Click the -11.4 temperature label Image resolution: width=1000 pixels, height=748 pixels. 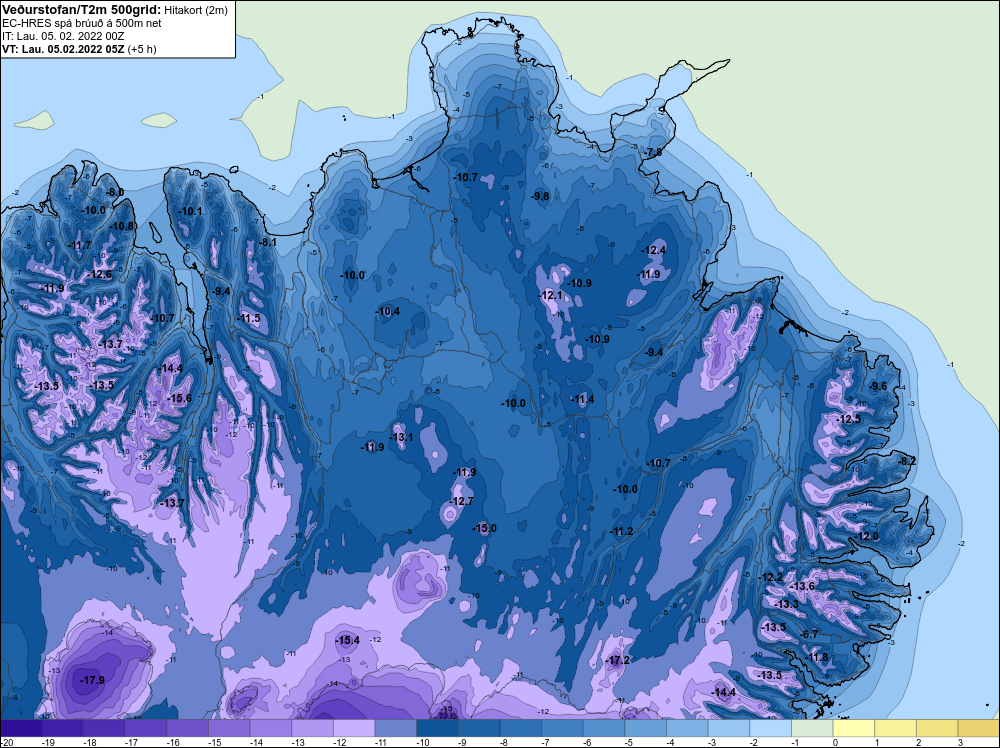pos(582,399)
